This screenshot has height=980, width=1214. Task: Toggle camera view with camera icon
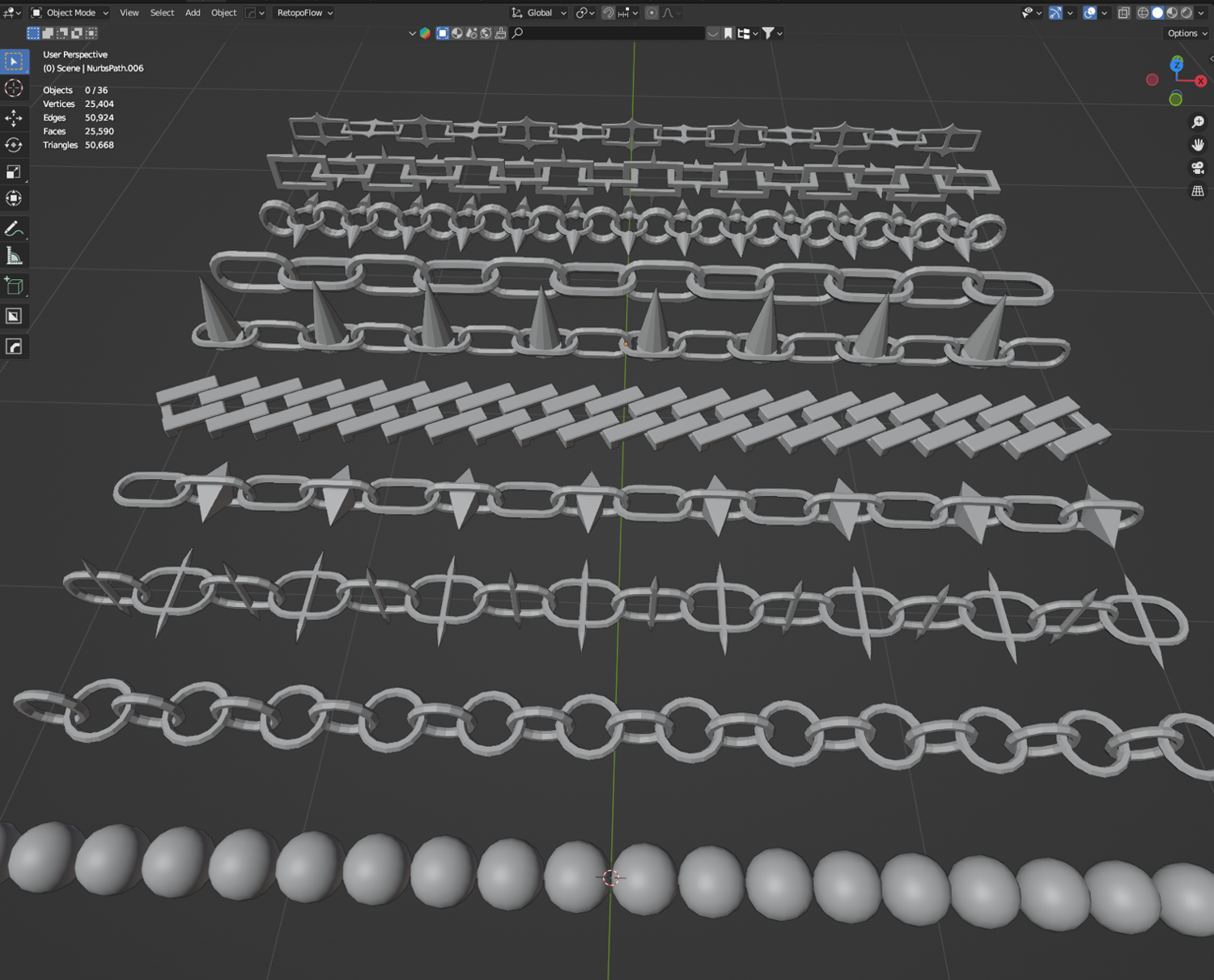click(1198, 168)
